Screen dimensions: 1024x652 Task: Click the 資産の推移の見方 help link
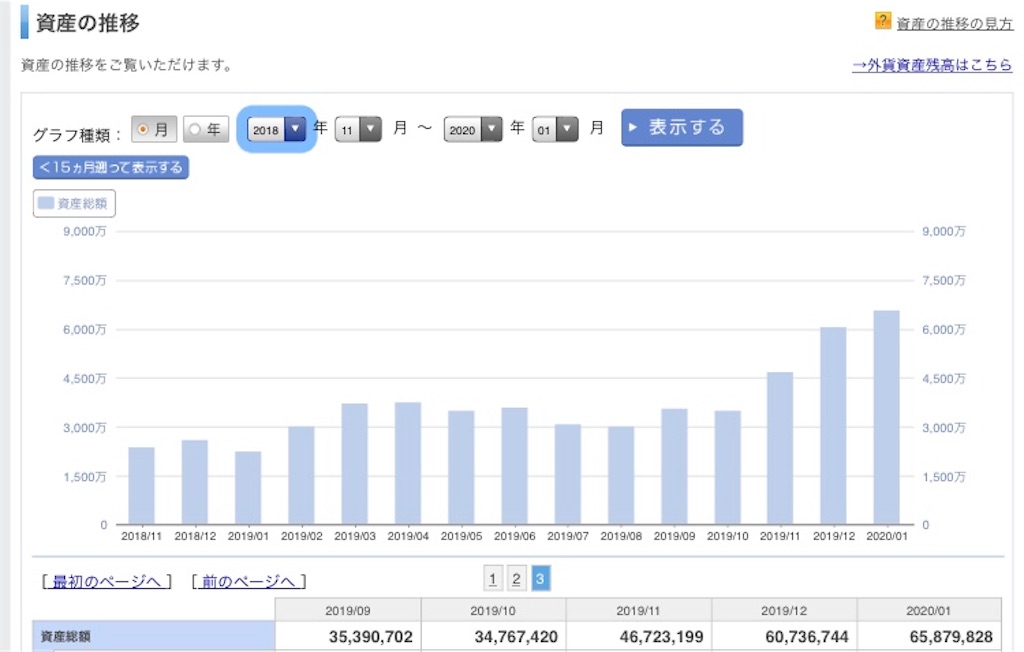tap(954, 24)
